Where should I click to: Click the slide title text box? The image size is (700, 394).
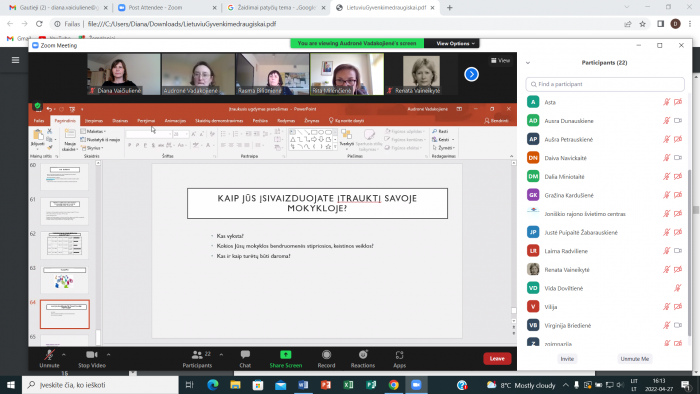[x=317, y=203]
